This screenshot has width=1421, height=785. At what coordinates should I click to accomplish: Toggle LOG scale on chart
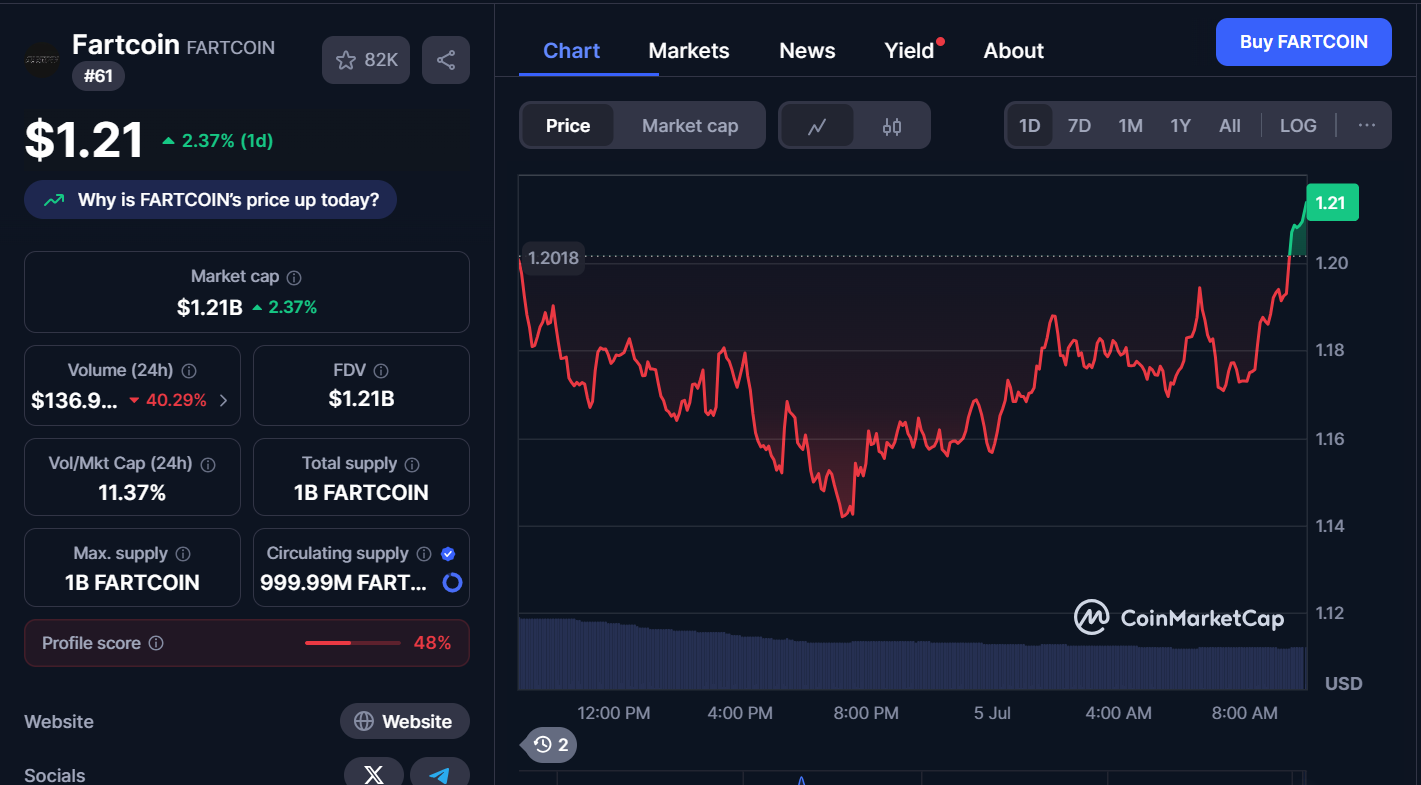(1298, 126)
